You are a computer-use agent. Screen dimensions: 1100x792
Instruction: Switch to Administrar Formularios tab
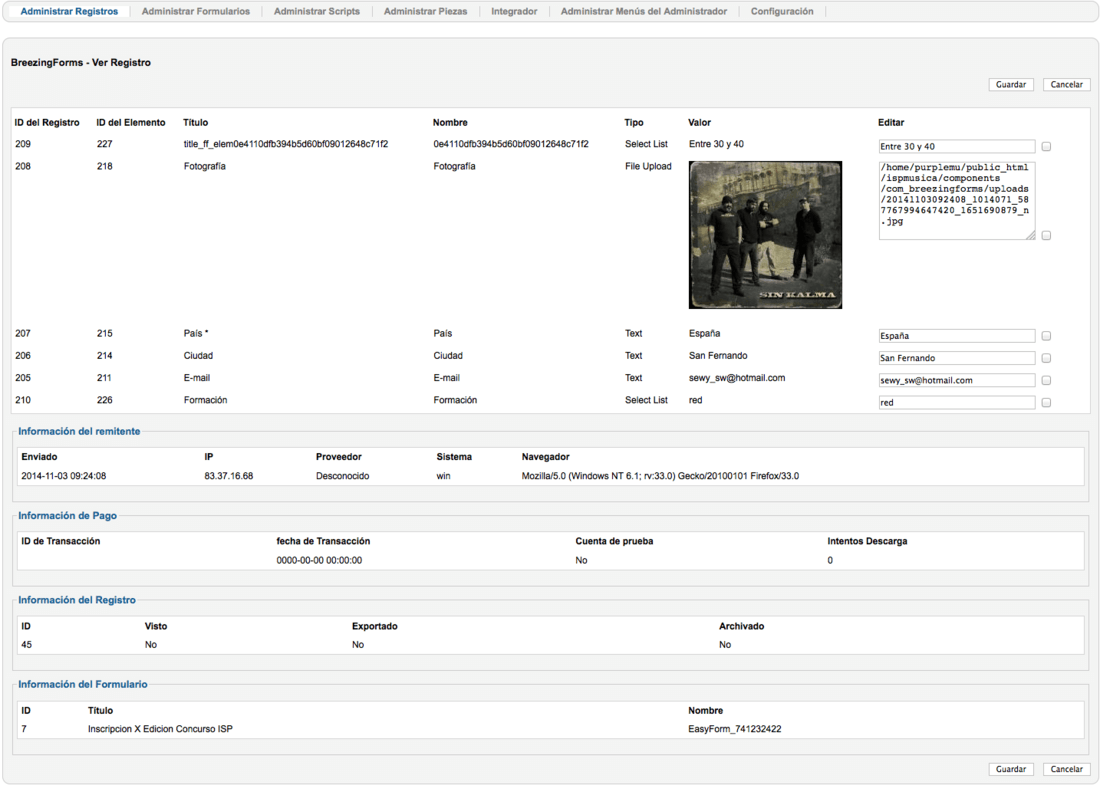[196, 11]
